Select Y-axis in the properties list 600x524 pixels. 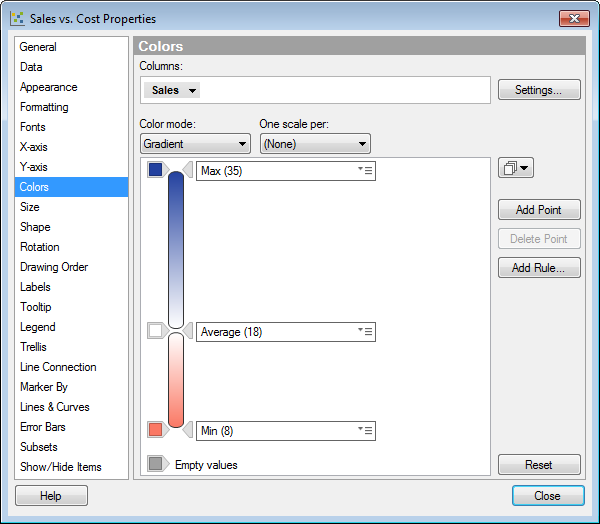pyautogui.click(x=72, y=167)
